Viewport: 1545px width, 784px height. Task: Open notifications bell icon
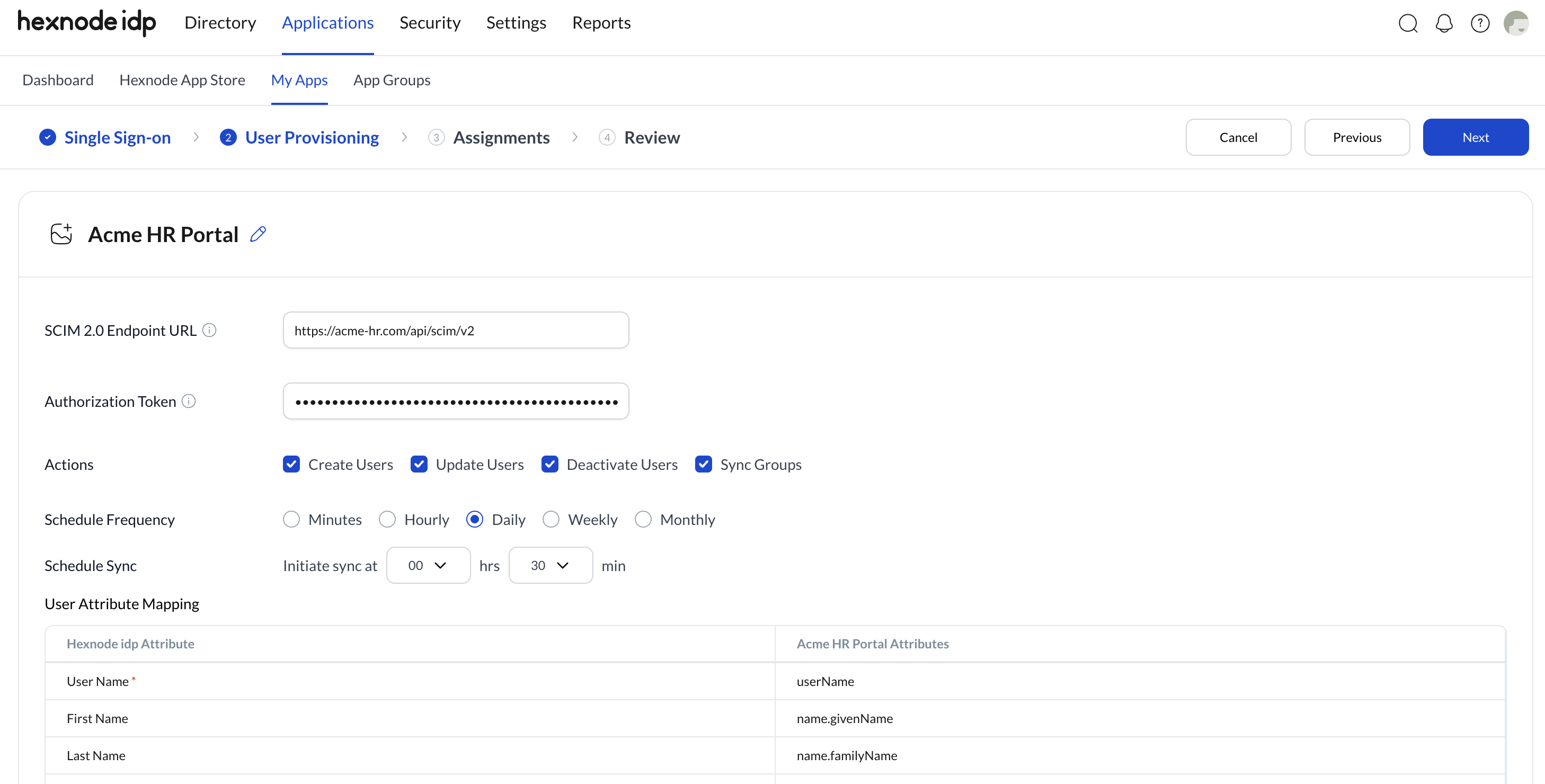[x=1444, y=23]
